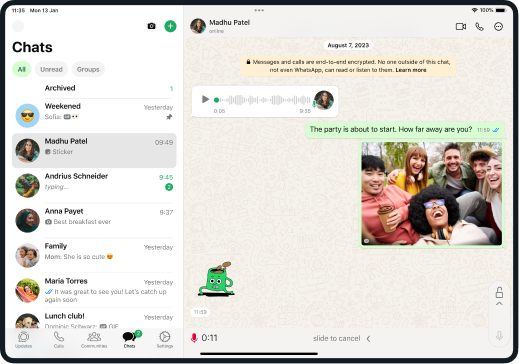Image resolution: width=519 pixels, height=364 pixels.
Task: Start a new chat with green plus
Action: [170, 26]
